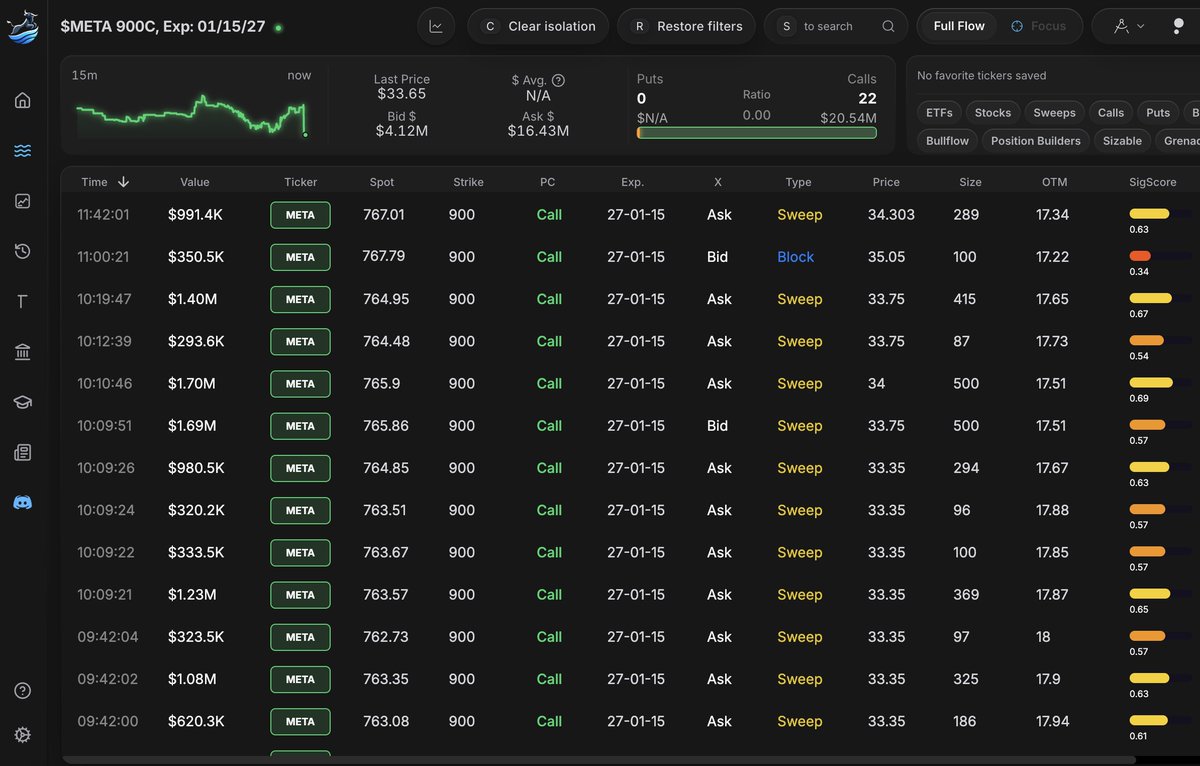Select the Position Builders filter chip

coord(1035,141)
